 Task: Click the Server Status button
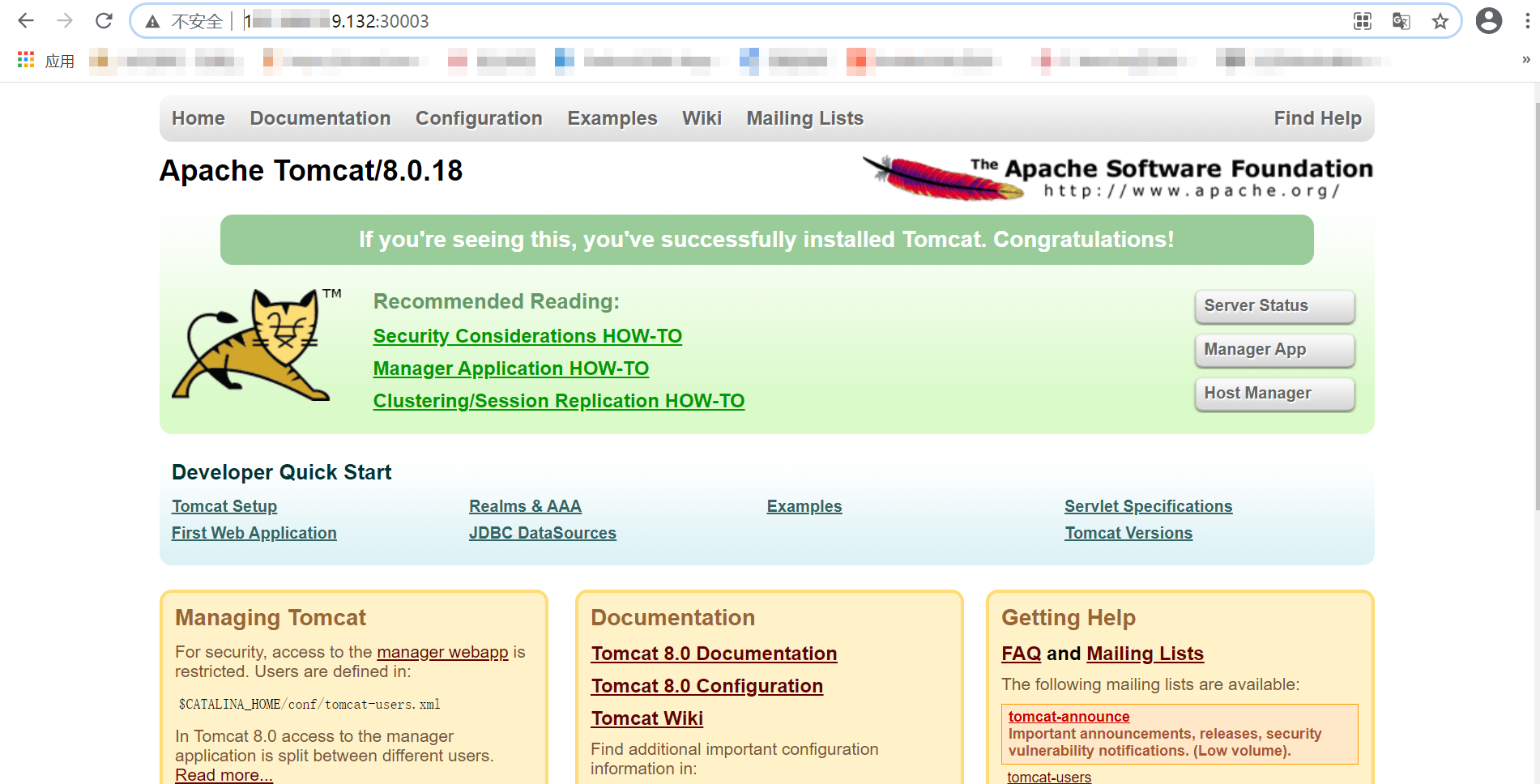1274,306
